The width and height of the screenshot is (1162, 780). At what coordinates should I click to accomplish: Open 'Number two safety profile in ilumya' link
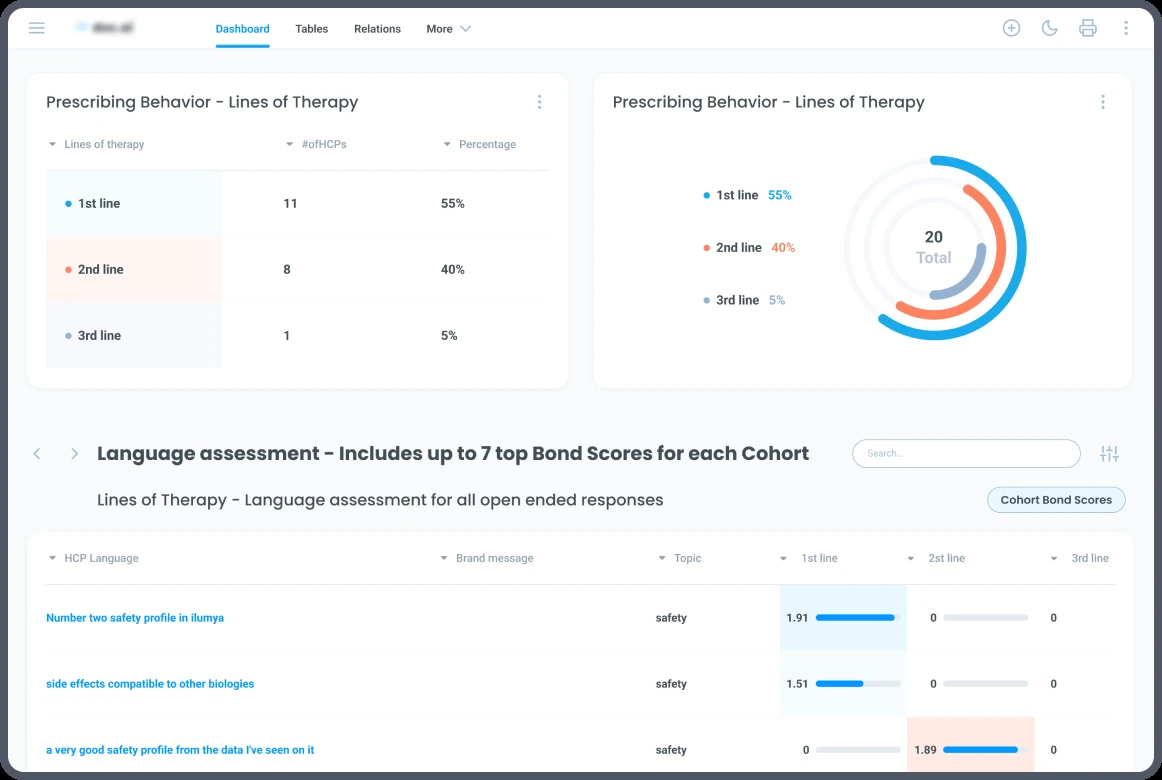point(135,618)
